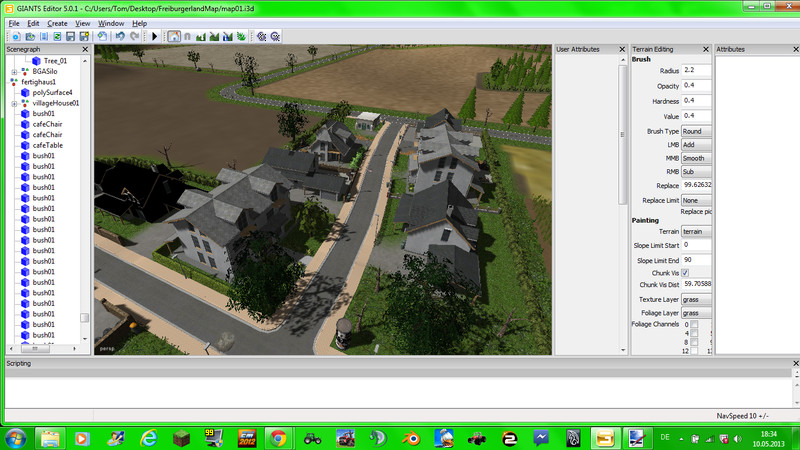This screenshot has height=450, width=800.
Task: Toggle the house-shaped navigation mode icon
Action: pos(174,36)
